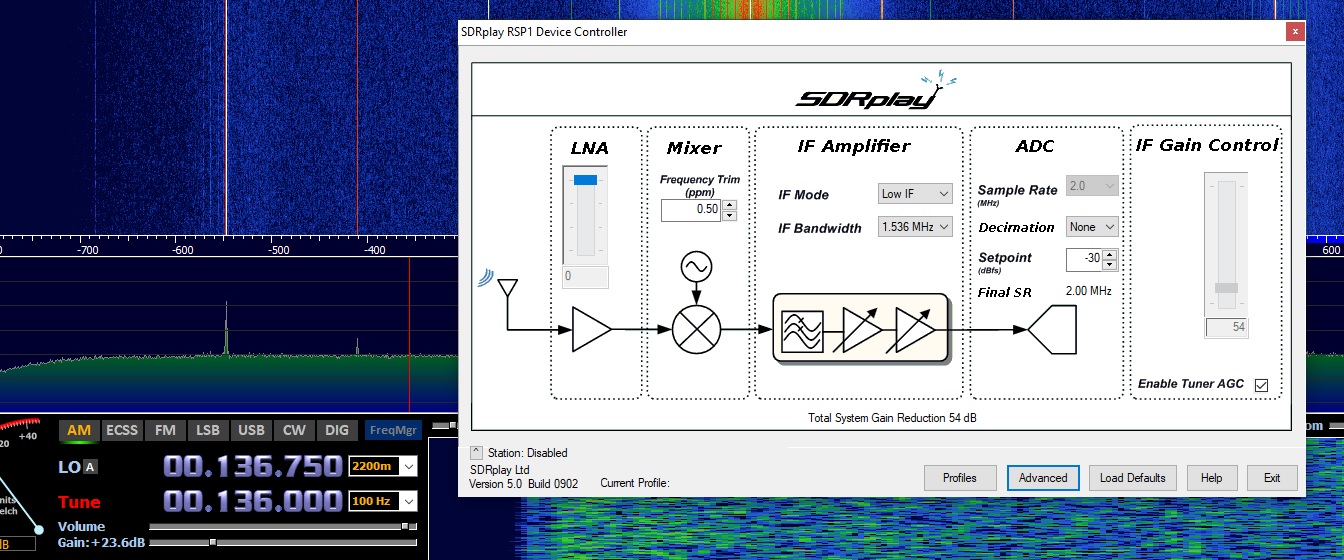Expand the Station panel arrow
The image size is (1344, 560).
pos(476,453)
